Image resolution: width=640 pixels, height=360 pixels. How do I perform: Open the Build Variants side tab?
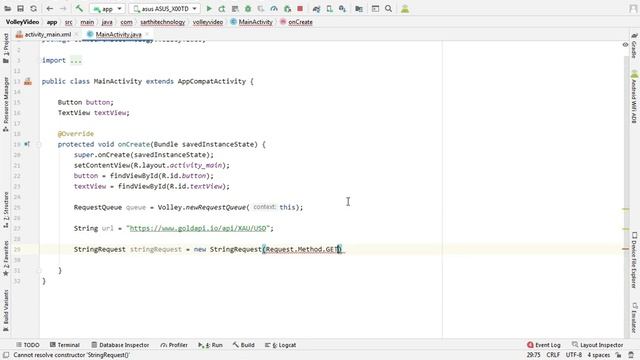[x=6, y=311]
